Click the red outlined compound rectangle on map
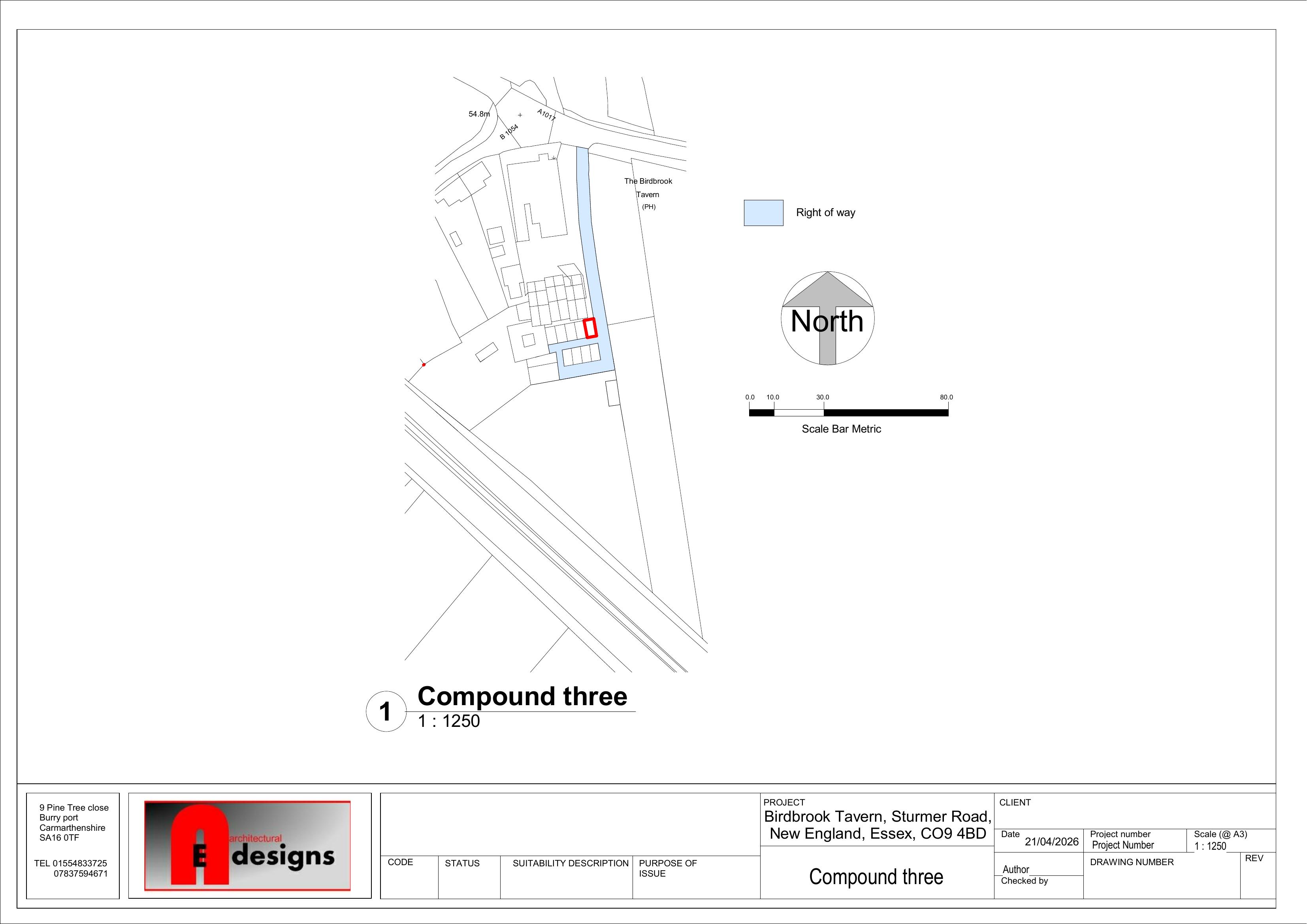 point(590,329)
